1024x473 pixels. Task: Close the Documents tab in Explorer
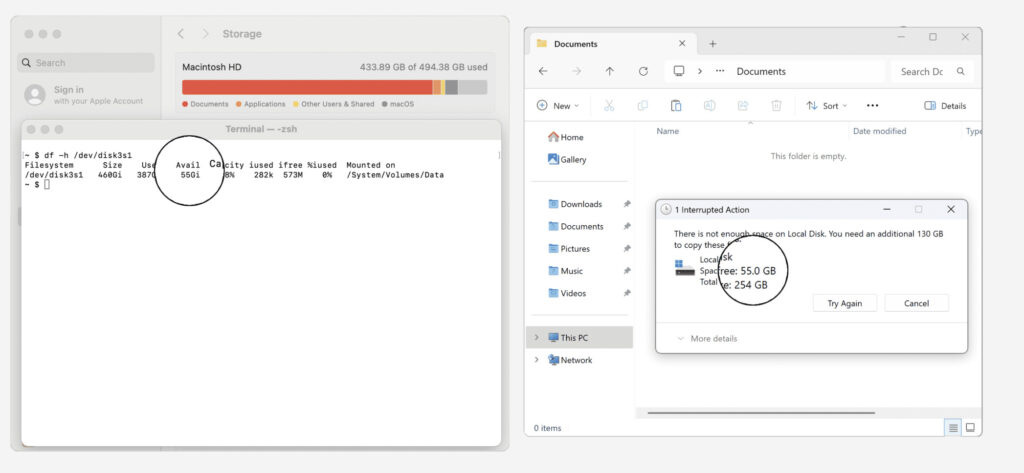tap(682, 43)
